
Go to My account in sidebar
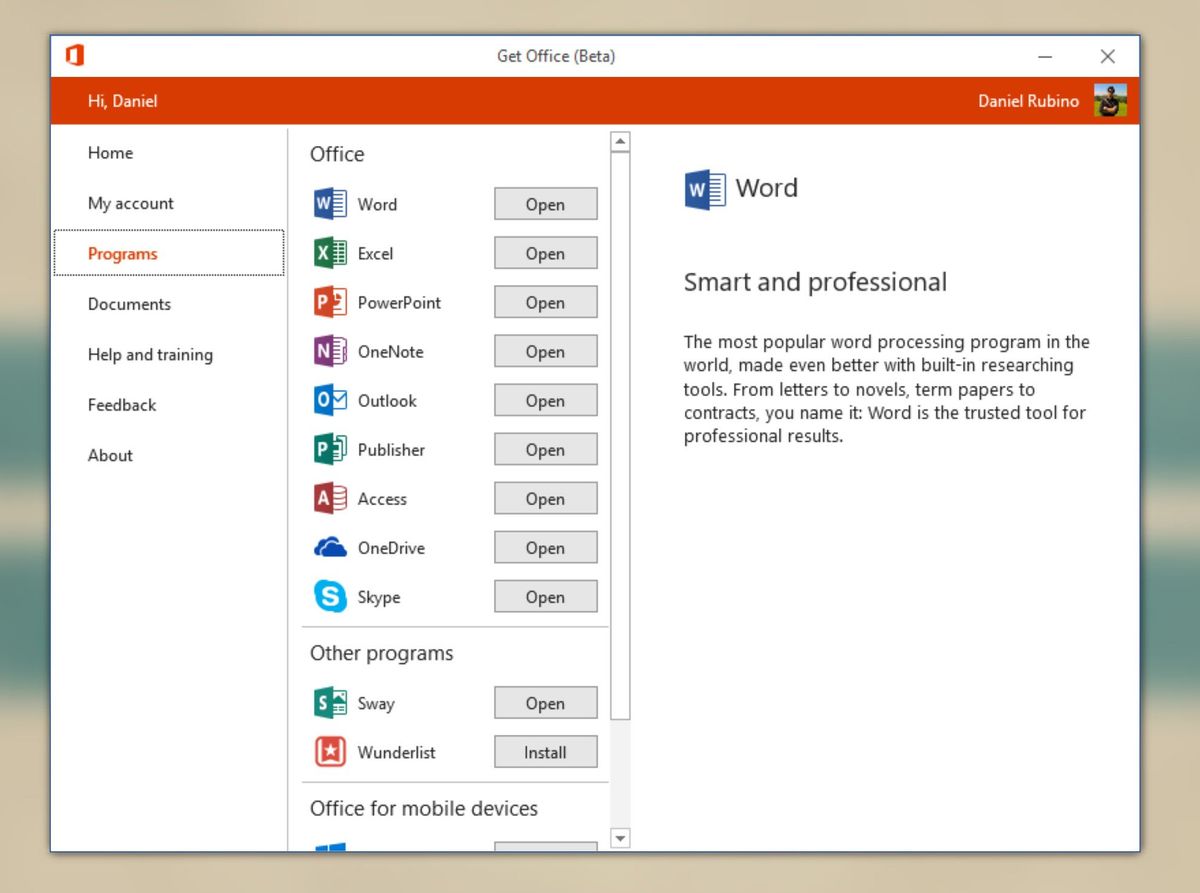pos(131,203)
